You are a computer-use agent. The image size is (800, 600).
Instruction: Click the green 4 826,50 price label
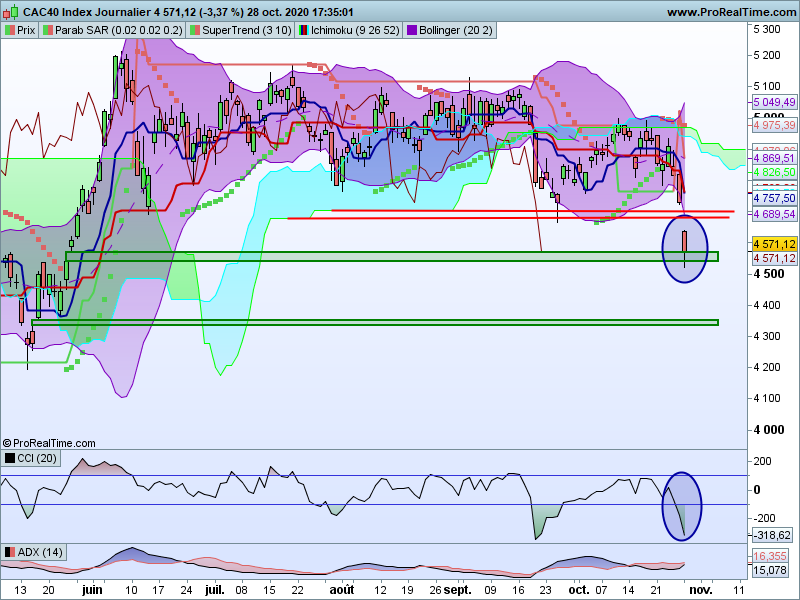click(774, 172)
